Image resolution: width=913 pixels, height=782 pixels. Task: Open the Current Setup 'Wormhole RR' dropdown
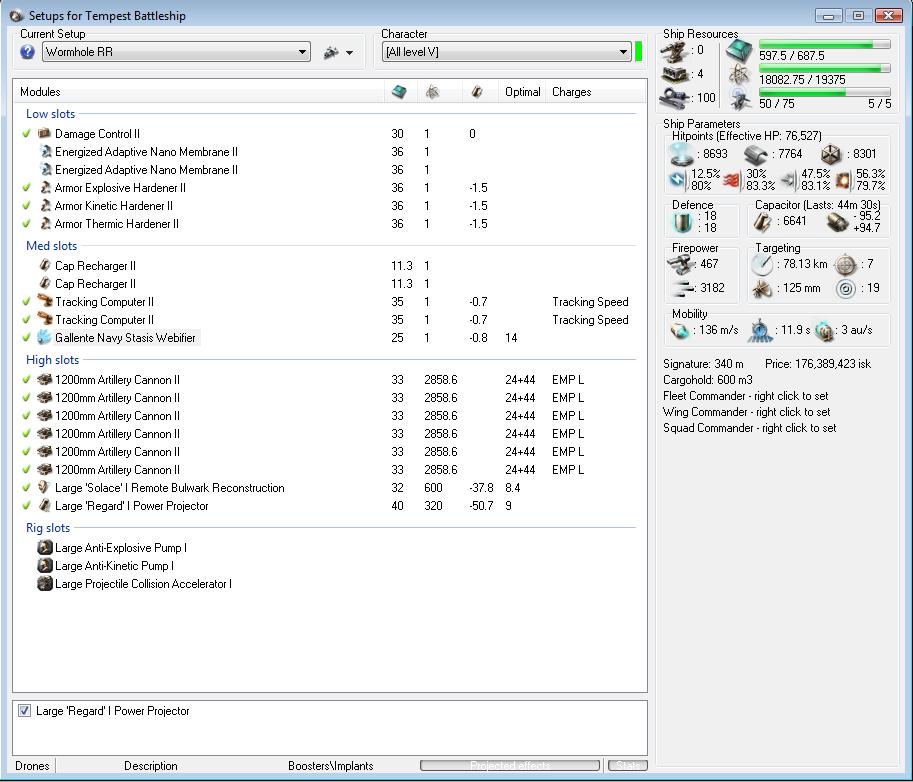176,52
